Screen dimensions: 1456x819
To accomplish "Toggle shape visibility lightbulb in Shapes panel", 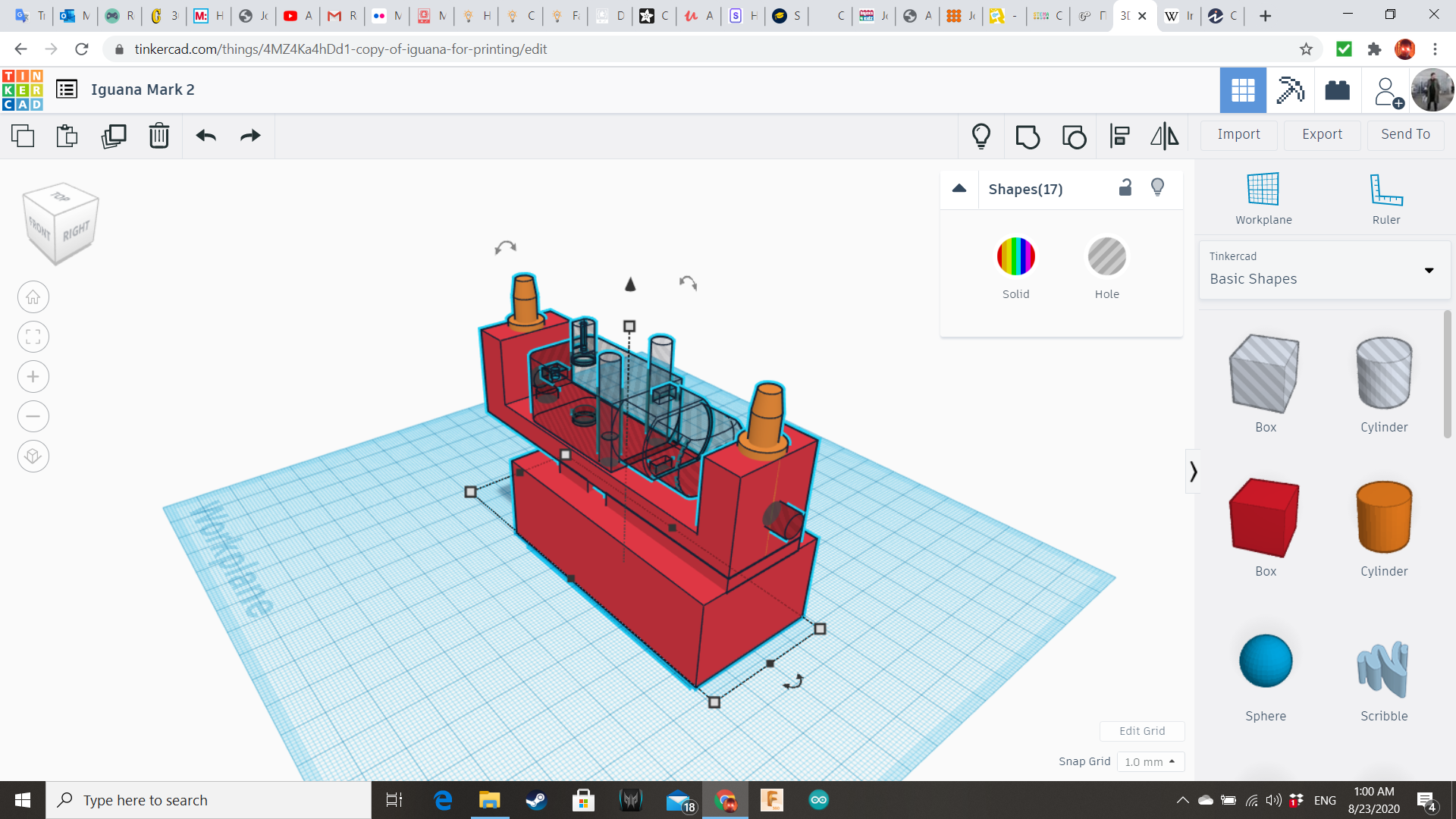I will (x=1157, y=188).
